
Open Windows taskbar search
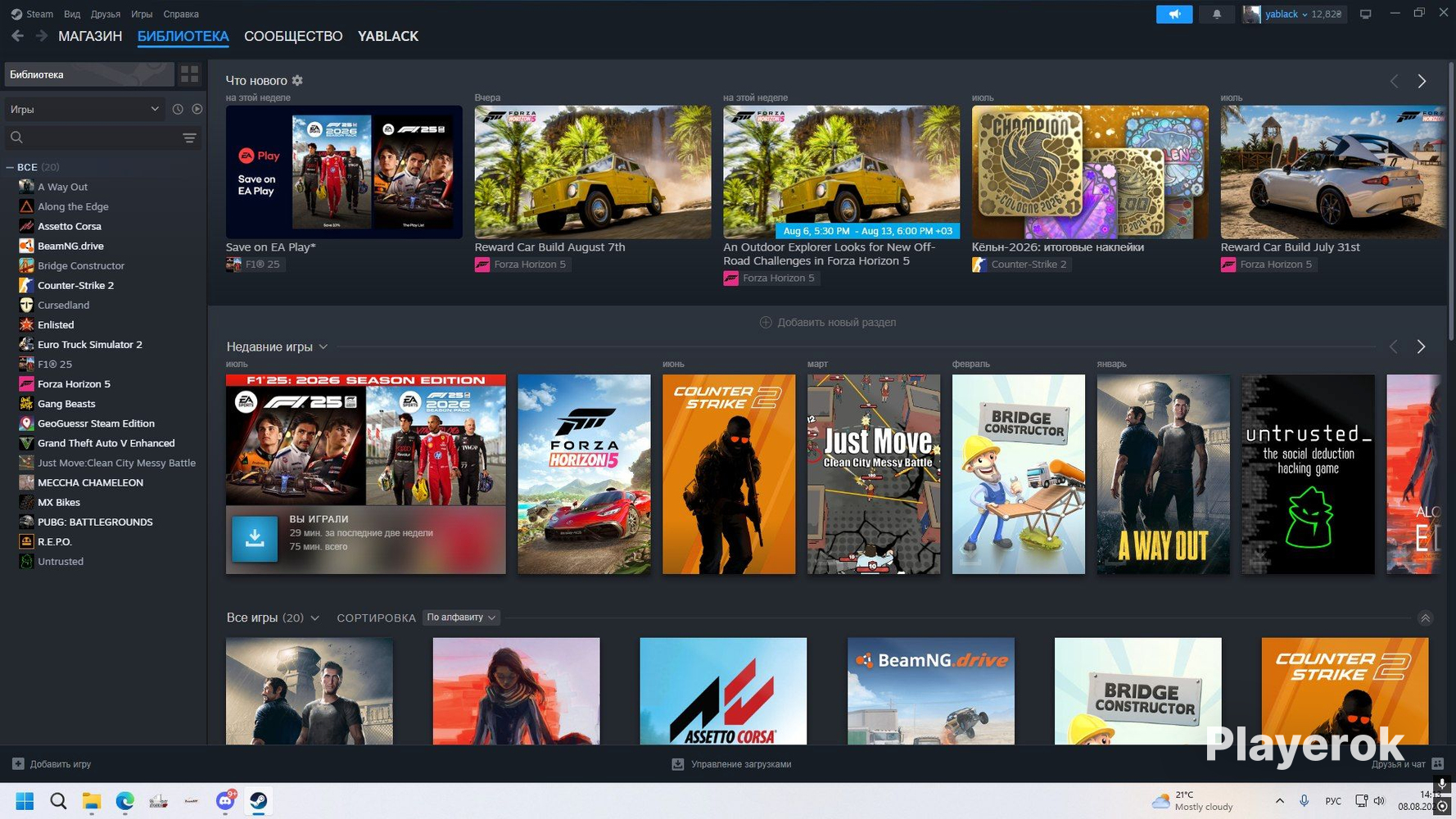(58, 801)
